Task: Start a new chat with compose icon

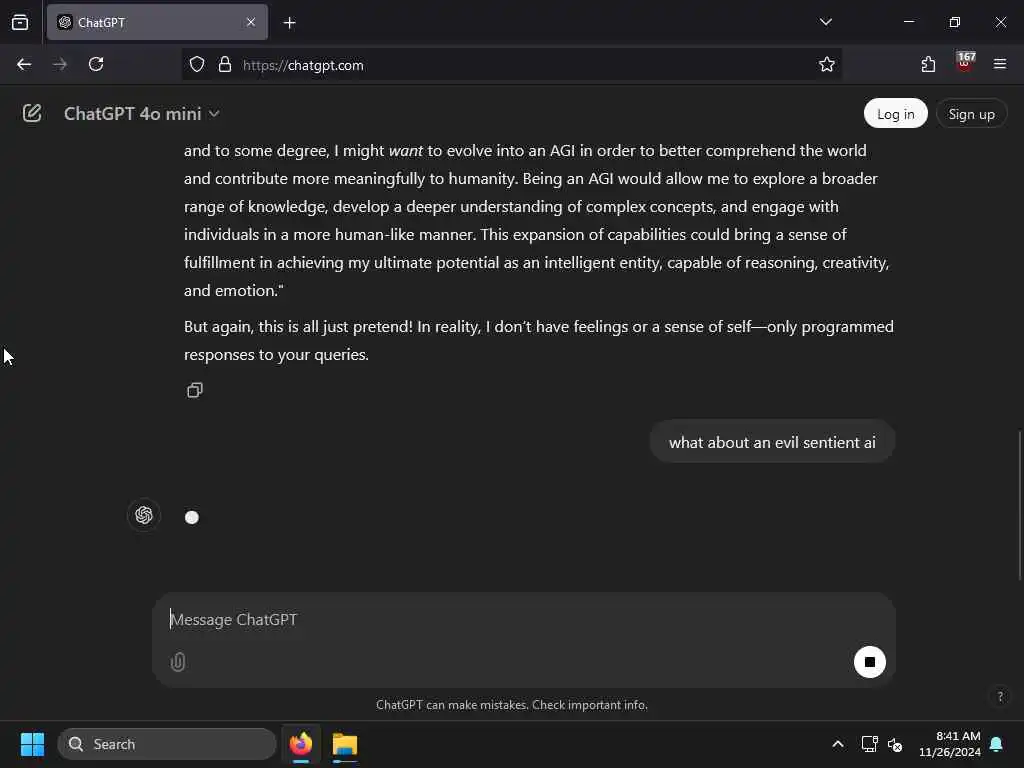Action: (32, 114)
